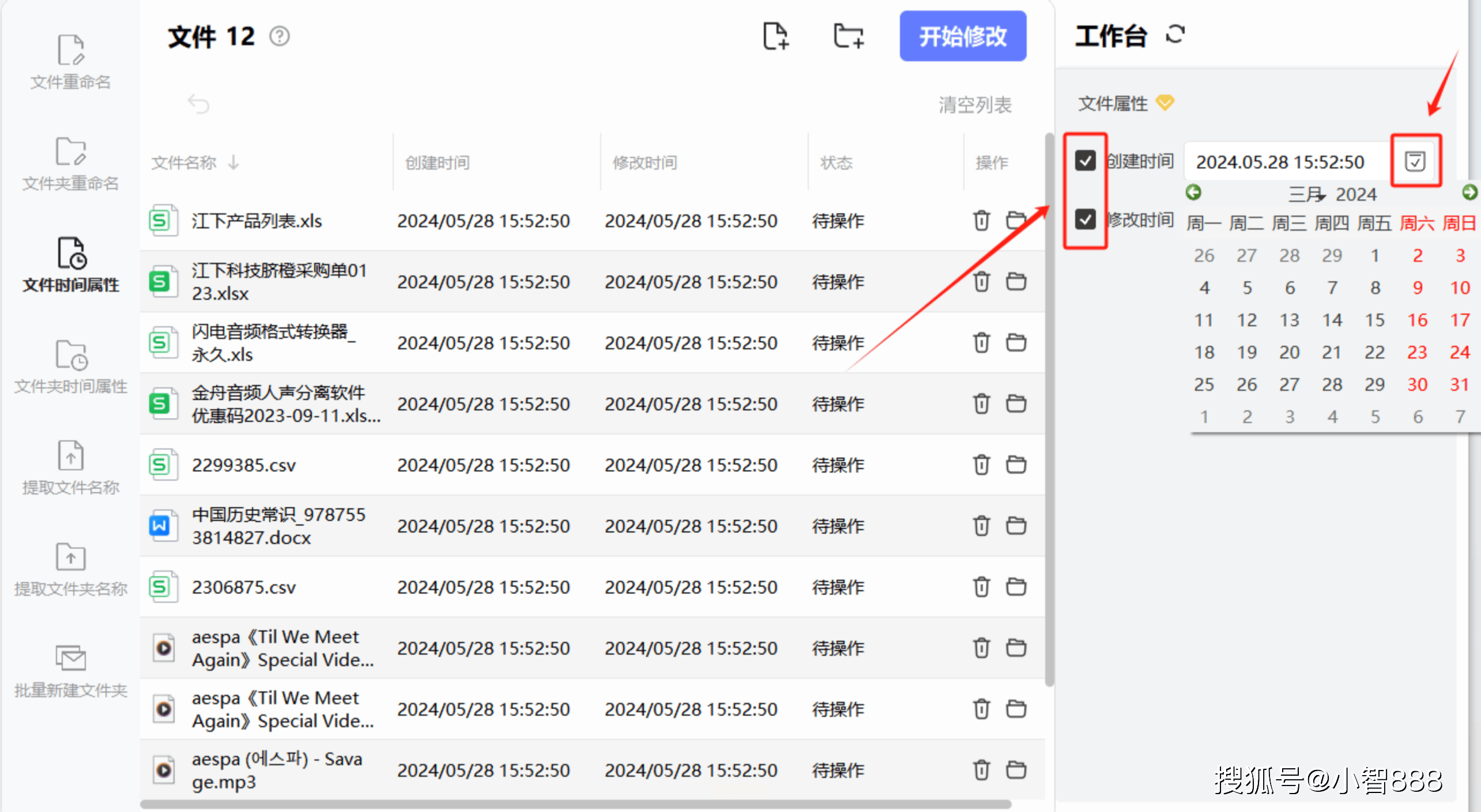The width and height of the screenshot is (1481, 812).
Task: Click the add files icon at top
Action: click(775, 36)
